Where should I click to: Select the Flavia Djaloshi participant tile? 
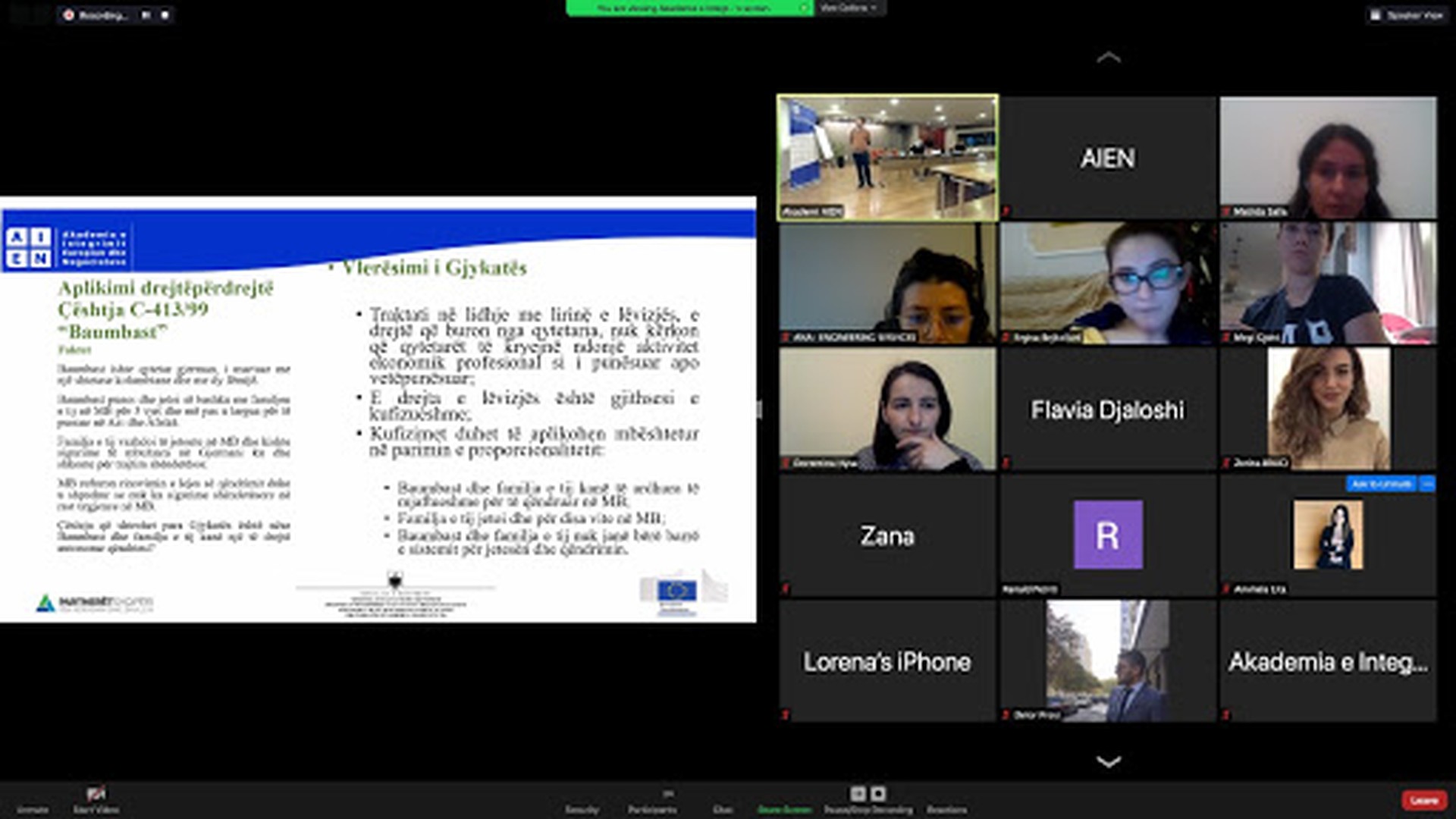pos(1108,409)
